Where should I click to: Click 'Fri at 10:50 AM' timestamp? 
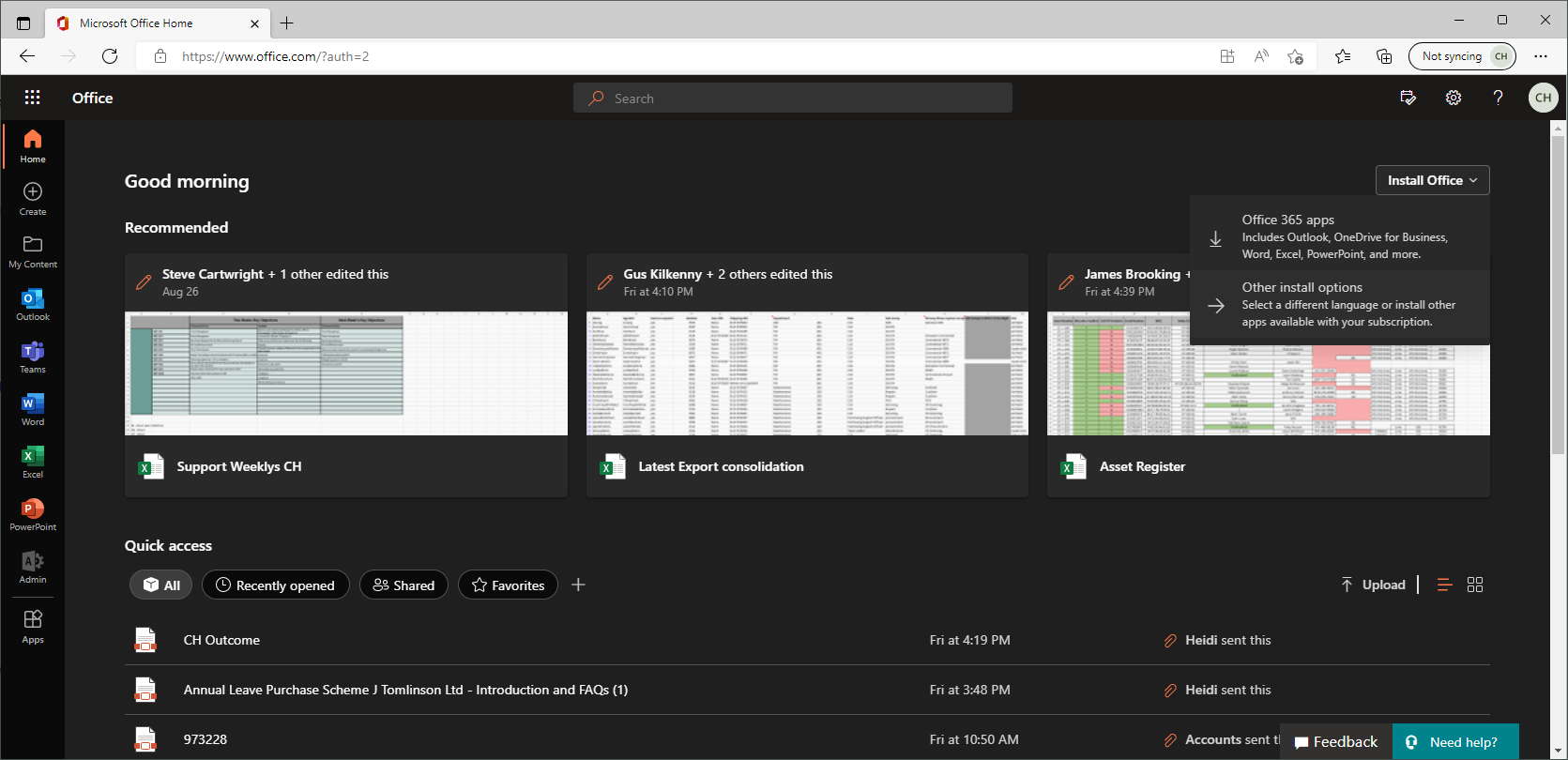click(x=974, y=739)
